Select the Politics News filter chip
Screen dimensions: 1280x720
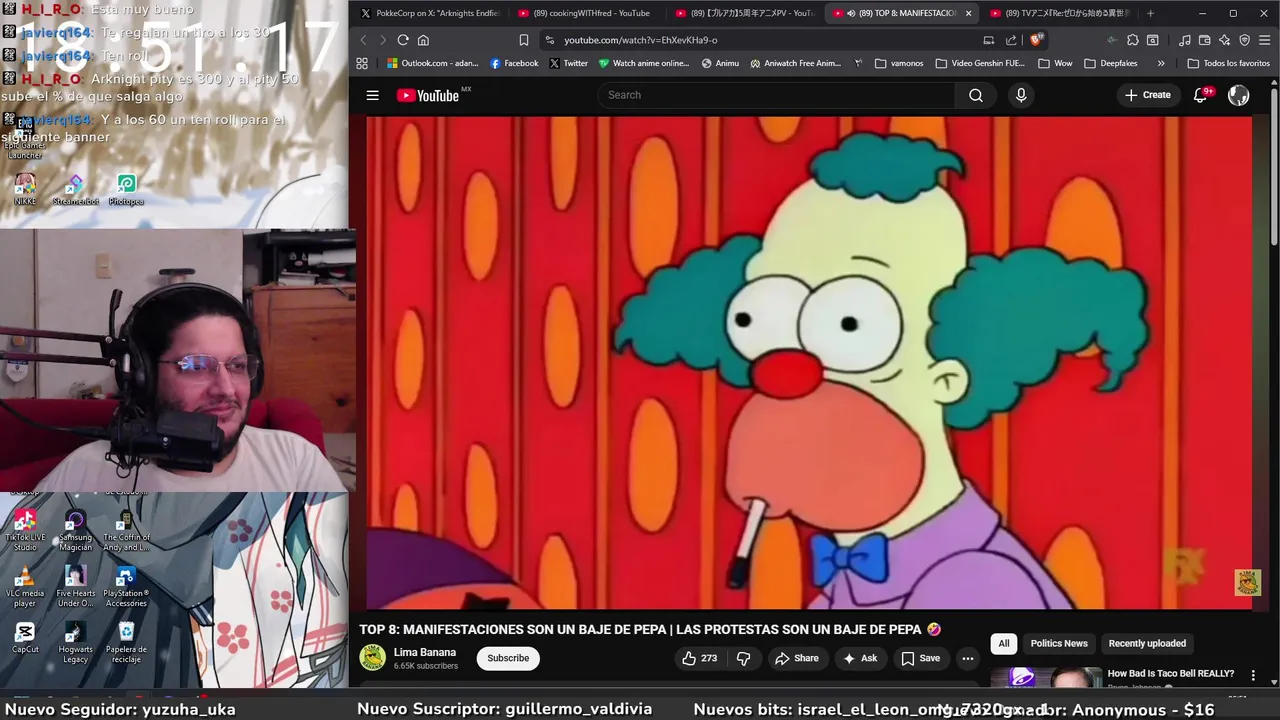[1059, 643]
